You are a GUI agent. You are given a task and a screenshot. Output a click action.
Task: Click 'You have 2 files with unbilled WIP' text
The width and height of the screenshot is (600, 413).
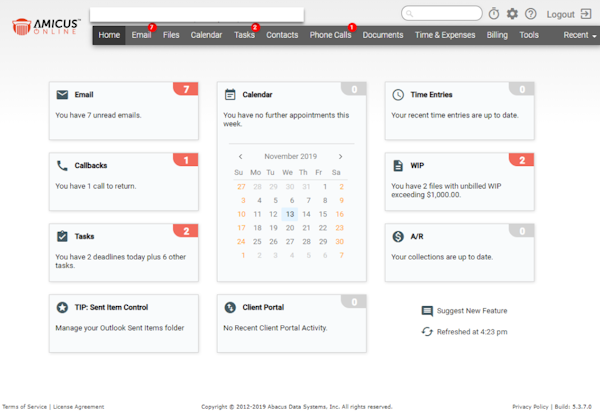[446, 186]
